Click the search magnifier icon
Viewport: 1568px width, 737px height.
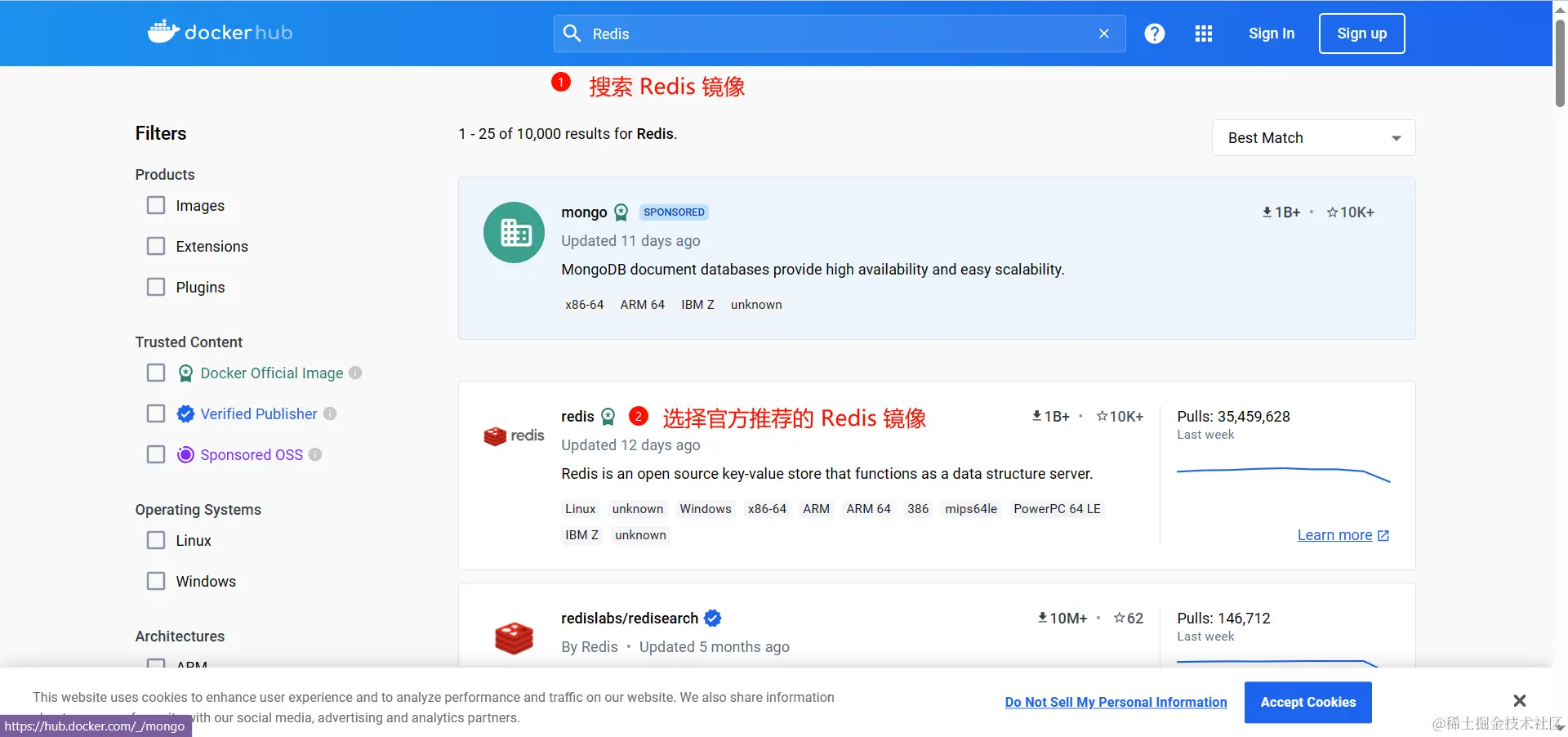pyautogui.click(x=572, y=33)
